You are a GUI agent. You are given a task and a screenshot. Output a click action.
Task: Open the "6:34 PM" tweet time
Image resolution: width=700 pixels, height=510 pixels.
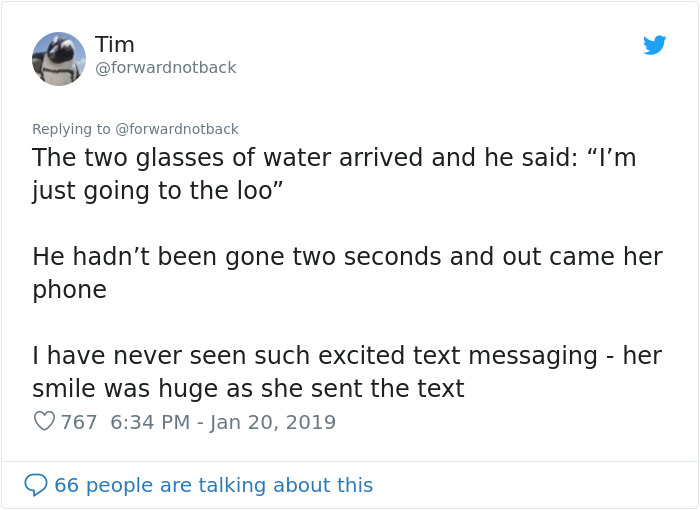150,422
